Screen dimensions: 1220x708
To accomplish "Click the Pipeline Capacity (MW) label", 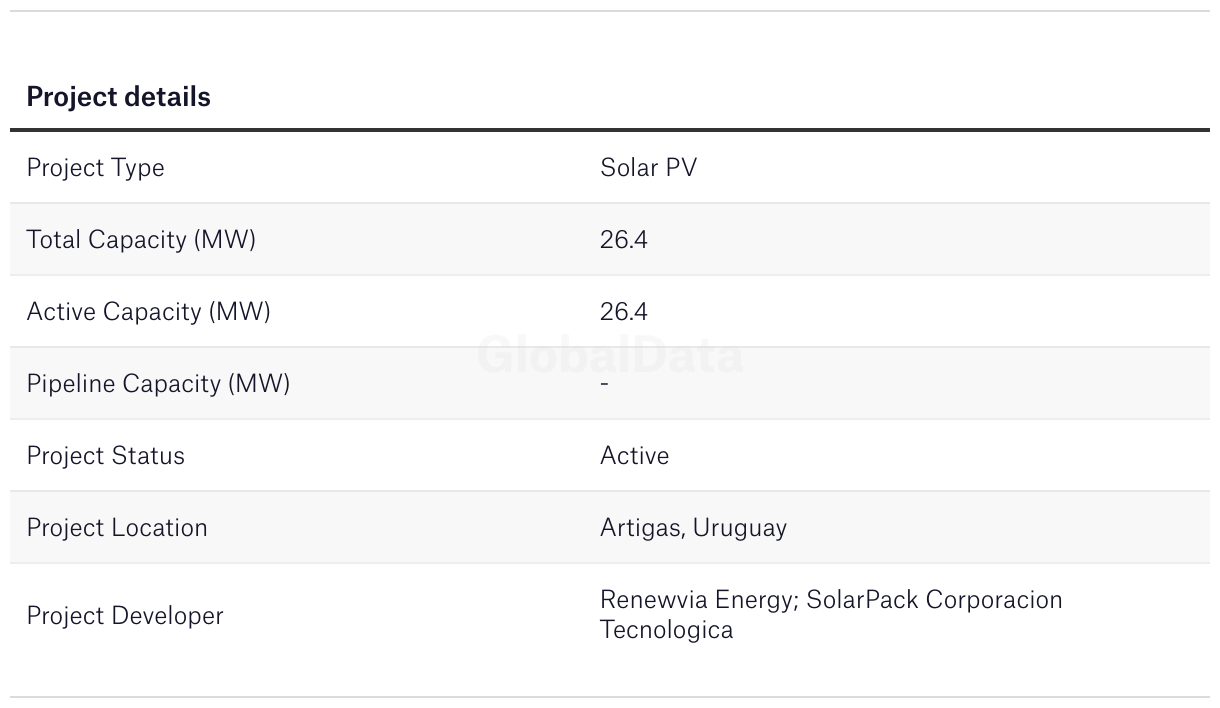I will [158, 384].
